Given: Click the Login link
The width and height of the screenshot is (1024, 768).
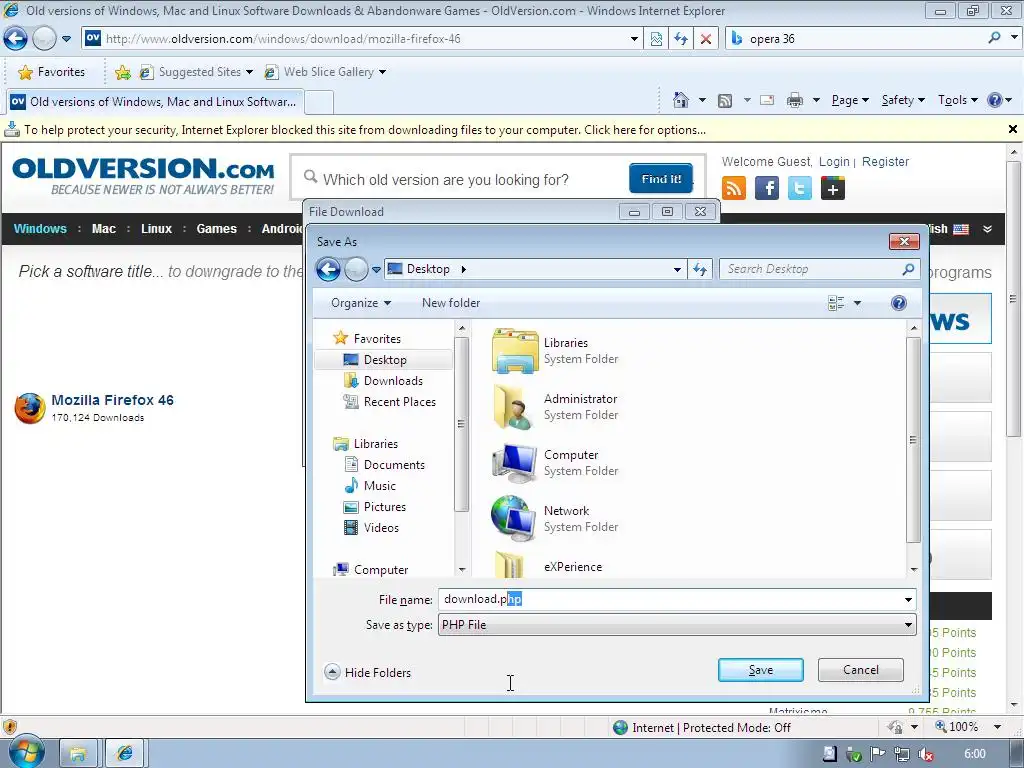Looking at the screenshot, I should [834, 161].
